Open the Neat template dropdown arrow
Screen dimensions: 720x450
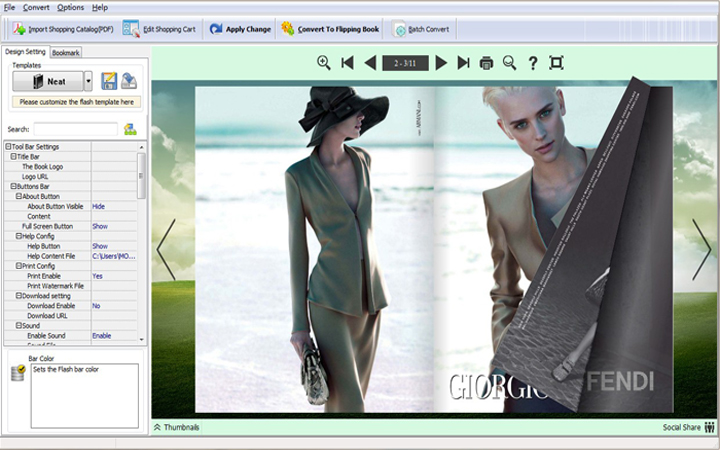click(88, 82)
